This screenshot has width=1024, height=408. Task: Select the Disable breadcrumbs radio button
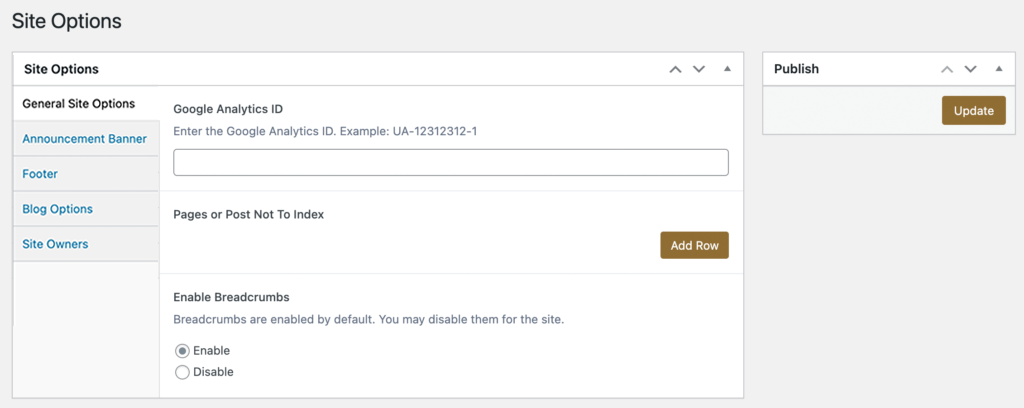pyautogui.click(x=182, y=372)
